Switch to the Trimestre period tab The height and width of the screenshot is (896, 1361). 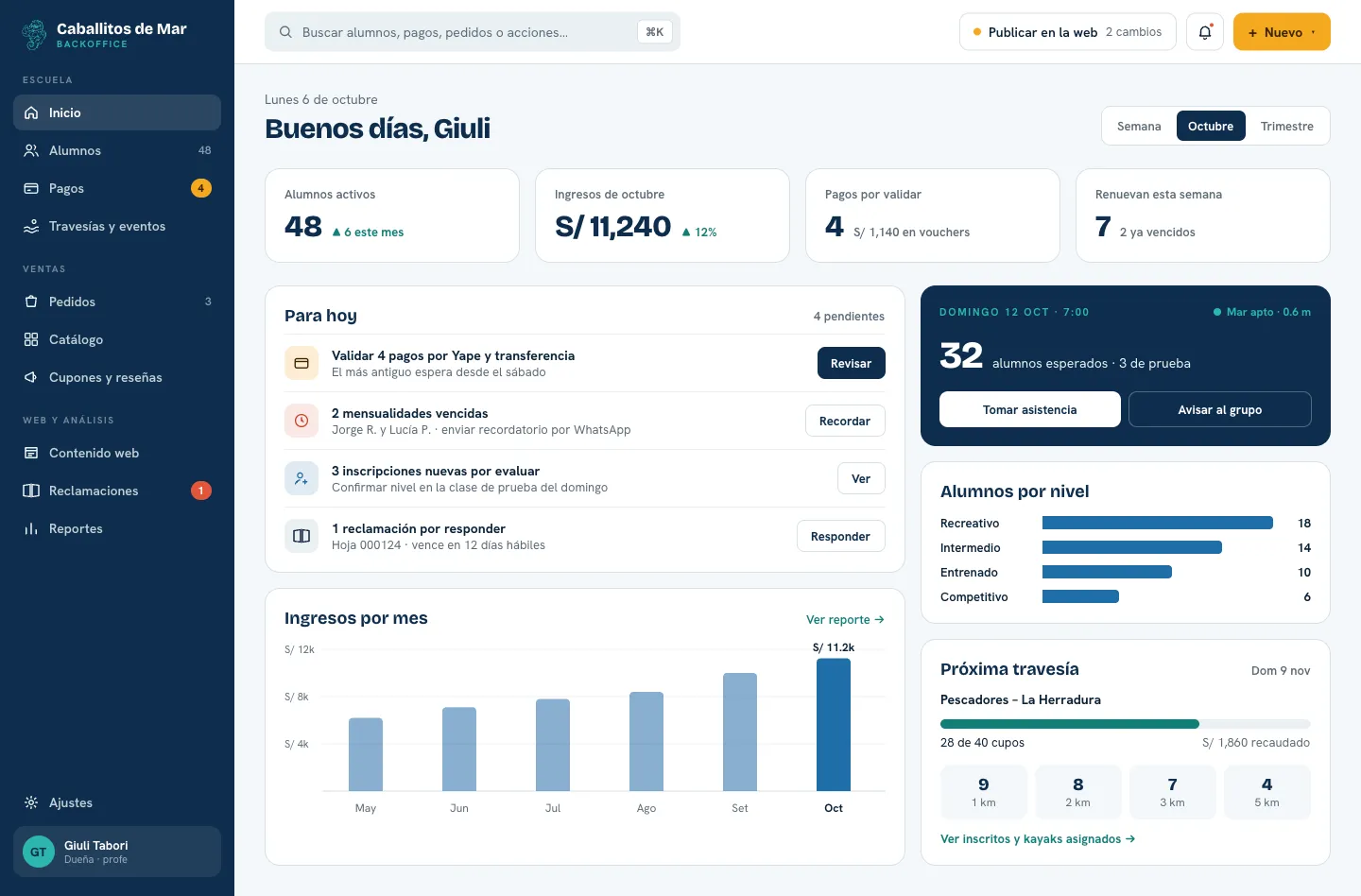[1287, 126]
